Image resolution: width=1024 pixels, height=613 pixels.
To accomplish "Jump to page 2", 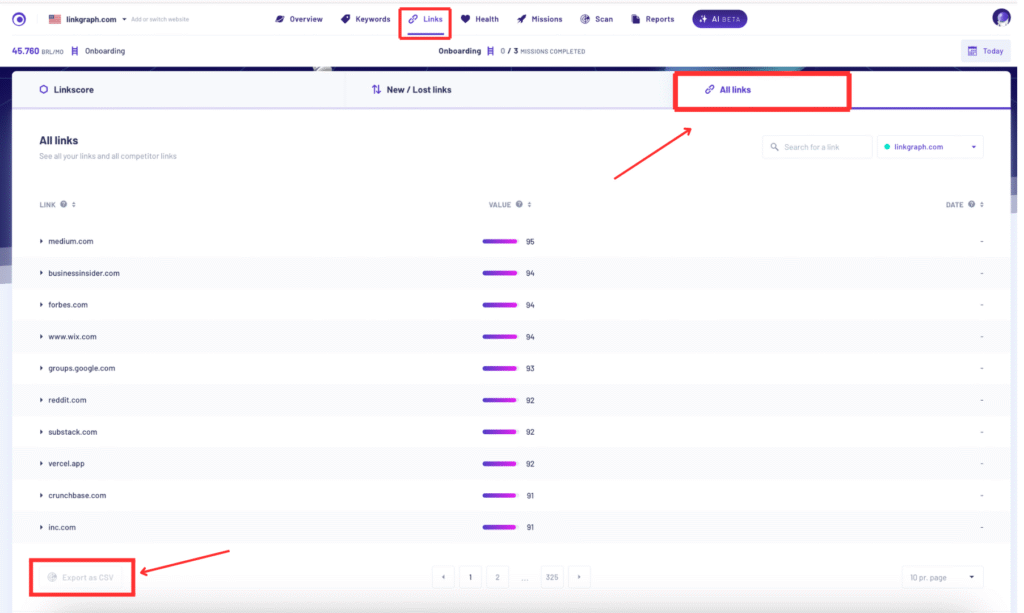I will click(497, 577).
